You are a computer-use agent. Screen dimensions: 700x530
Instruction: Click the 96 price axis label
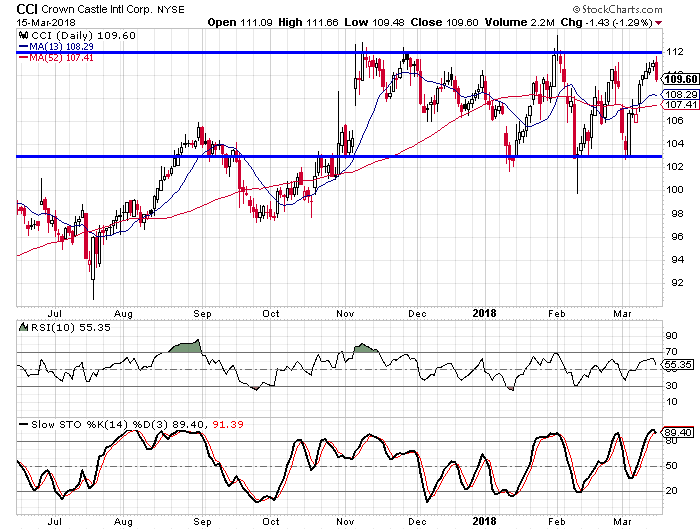(x=677, y=237)
